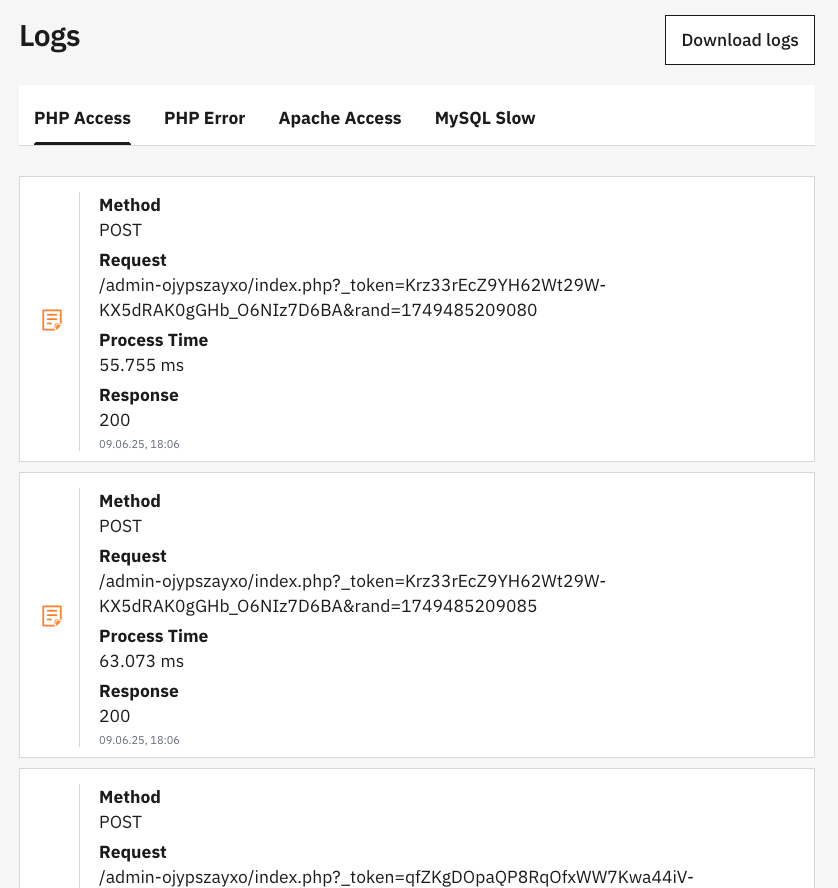Screen dimensions: 838x888
Task: Open the PHP Error tab
Action: pos(204,118)
